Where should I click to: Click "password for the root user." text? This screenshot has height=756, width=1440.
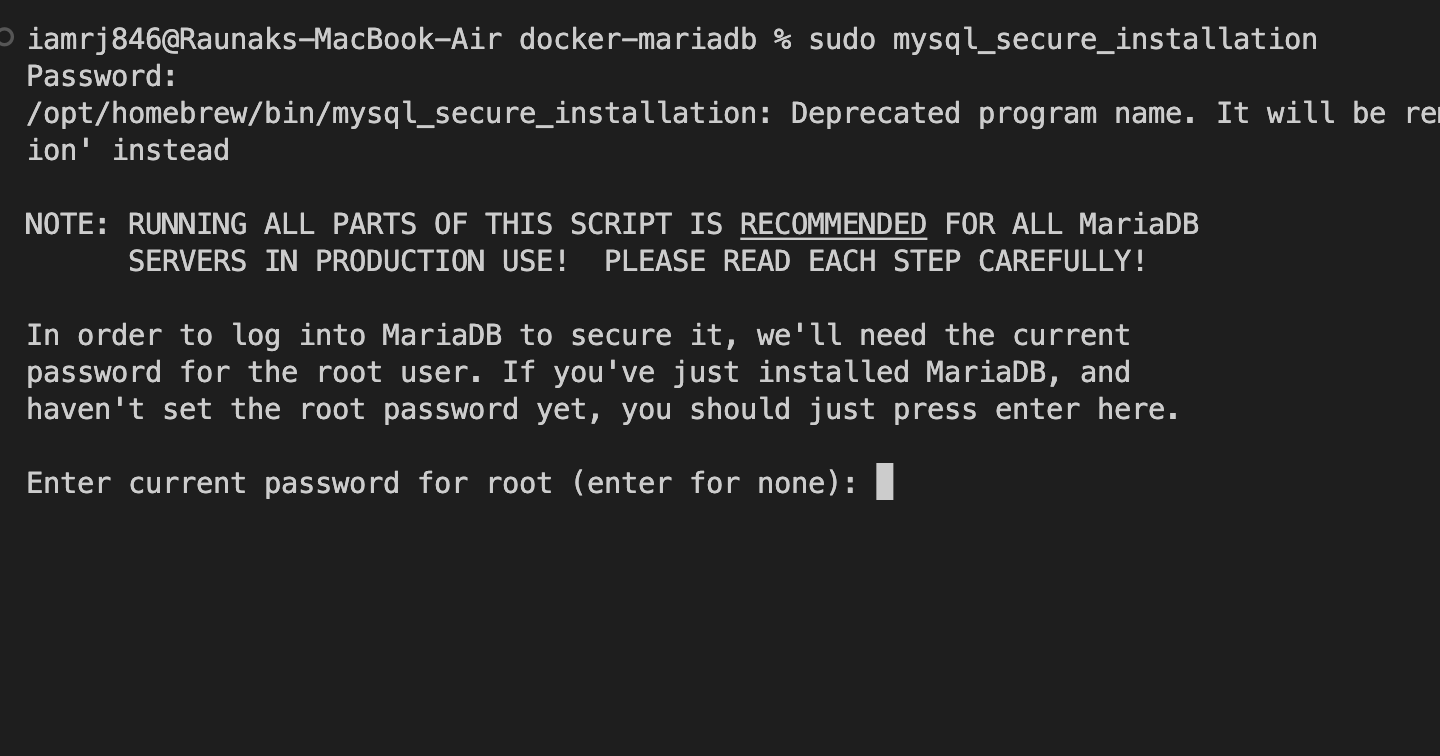(255, 372)
